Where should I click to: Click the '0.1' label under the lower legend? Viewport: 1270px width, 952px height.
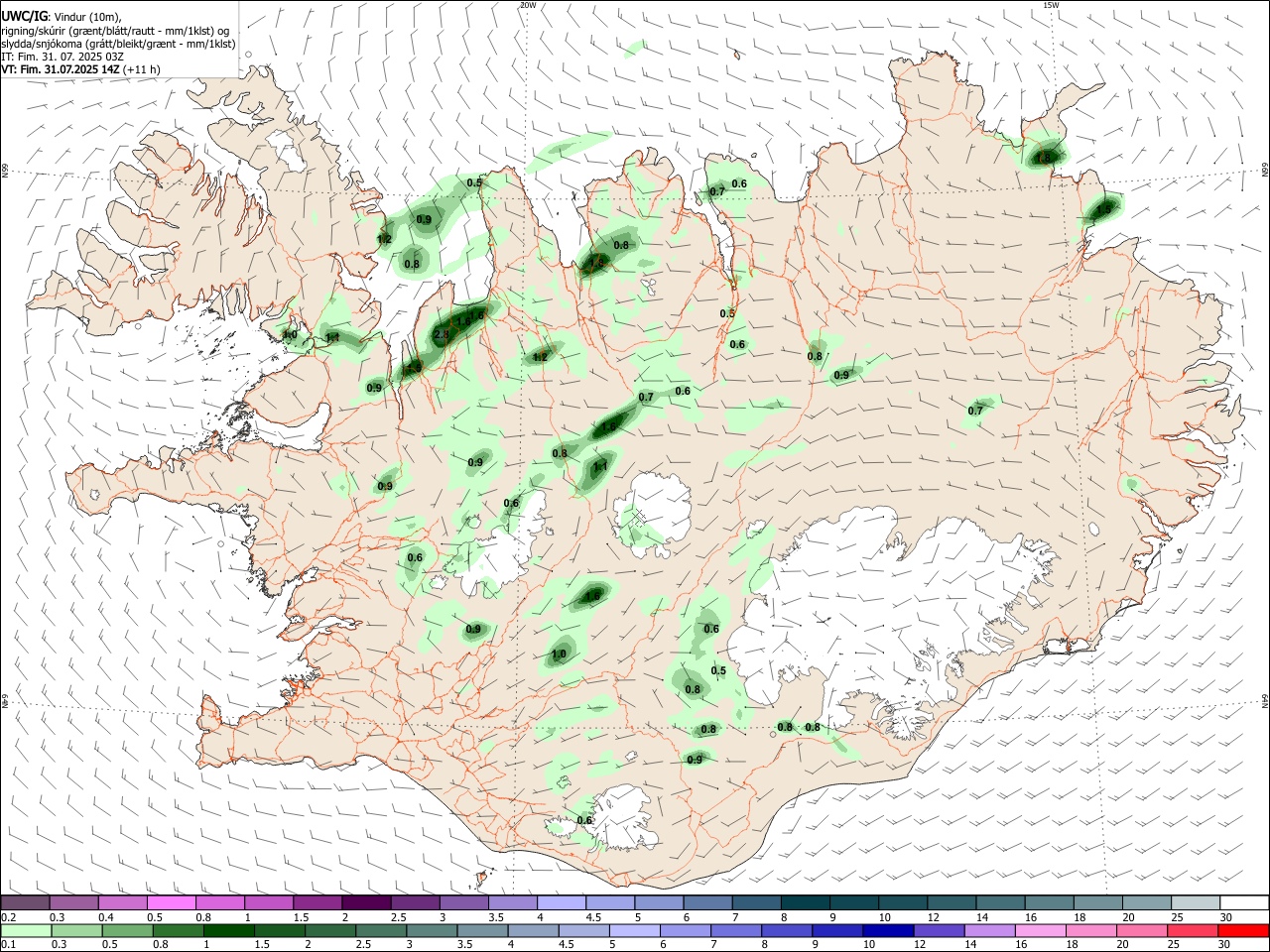tap(8, 944)
